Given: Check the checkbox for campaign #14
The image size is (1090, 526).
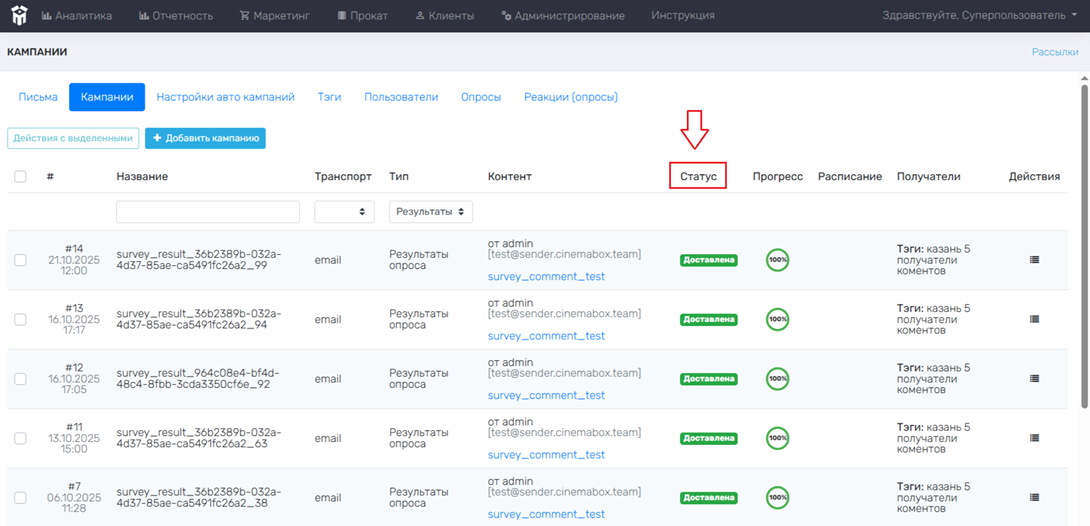Looking at the screenshot, I should 20,260.
